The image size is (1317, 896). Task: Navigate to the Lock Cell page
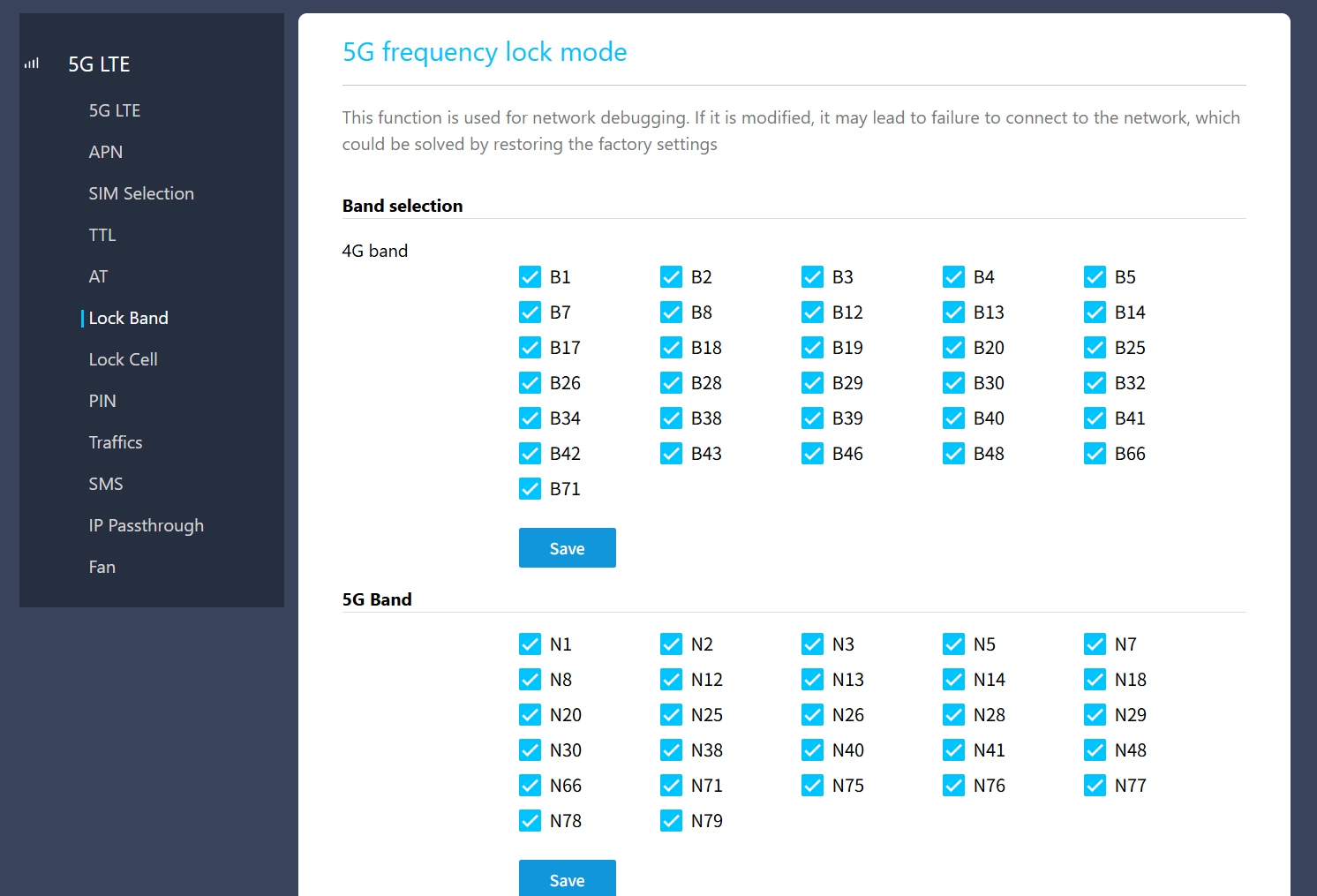coord(124,359)
